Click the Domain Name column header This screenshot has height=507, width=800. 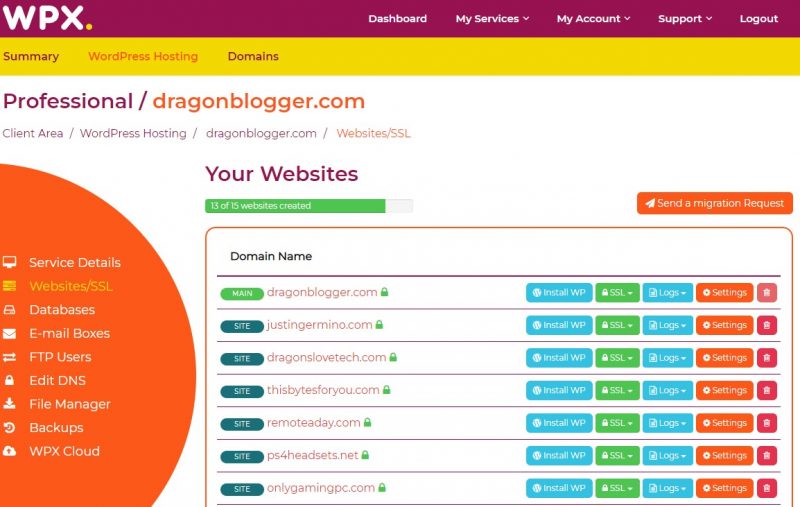[x=271, y=256]
